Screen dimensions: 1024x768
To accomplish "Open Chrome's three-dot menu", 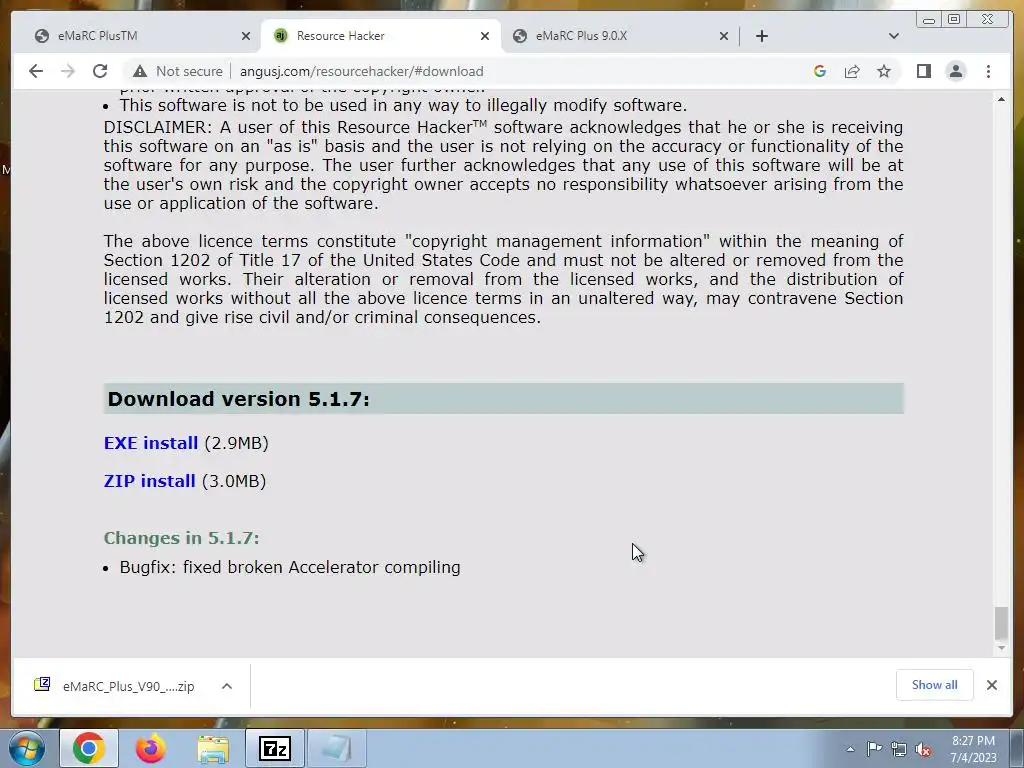I will point(989,71).
